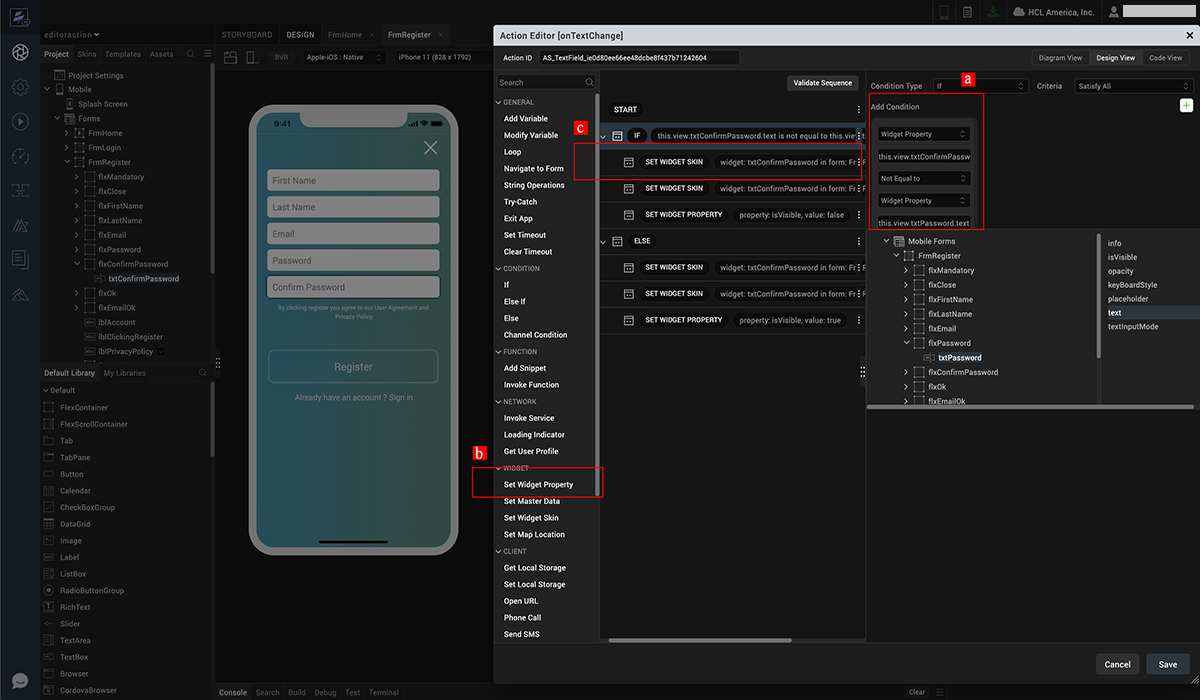Screen dimensions: 1200x700
Task: Collapse the ELSE block chevron
Action: (x=603, y=242)
